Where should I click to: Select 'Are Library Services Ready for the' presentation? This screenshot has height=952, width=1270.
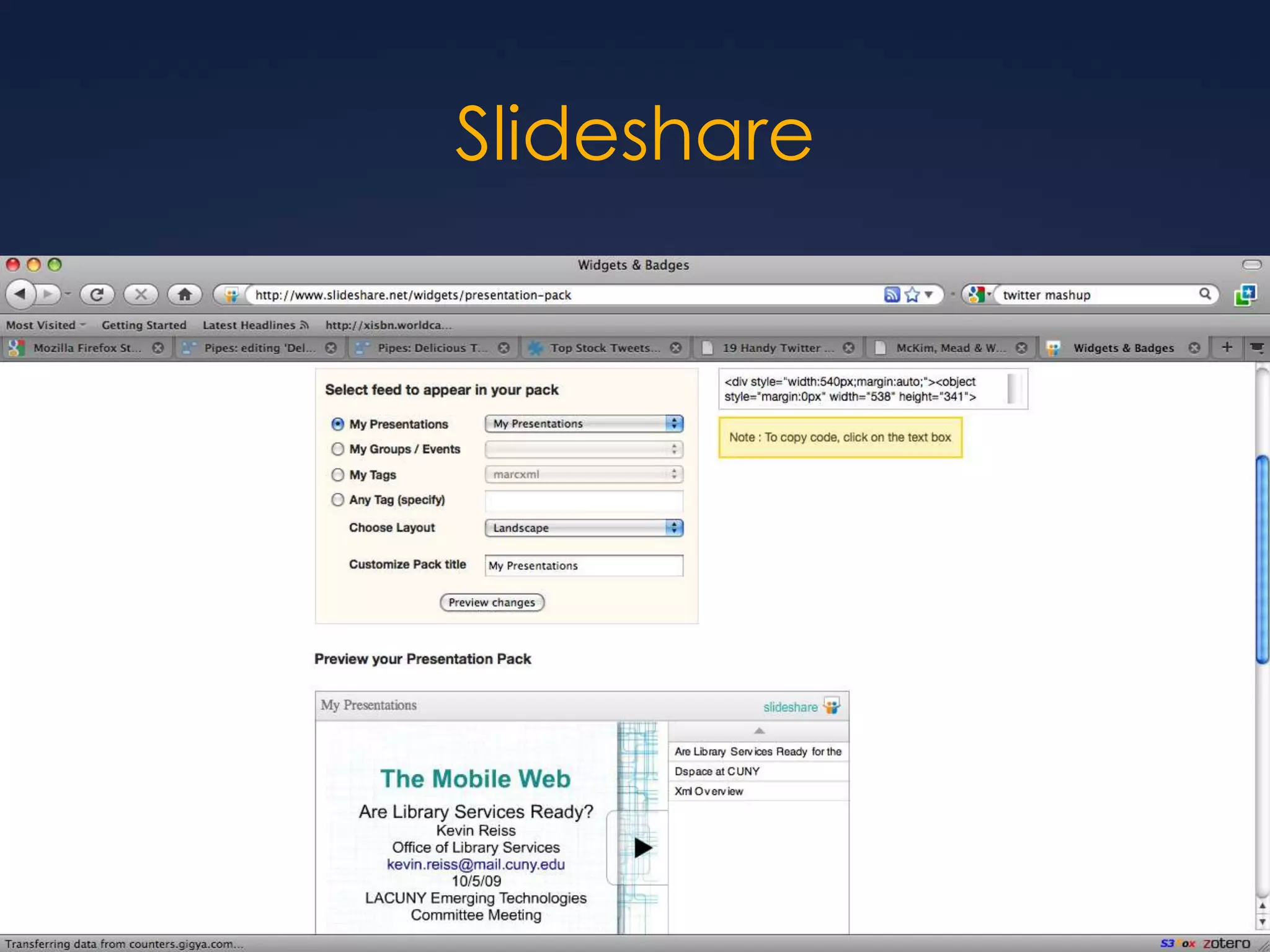point(758,751)
